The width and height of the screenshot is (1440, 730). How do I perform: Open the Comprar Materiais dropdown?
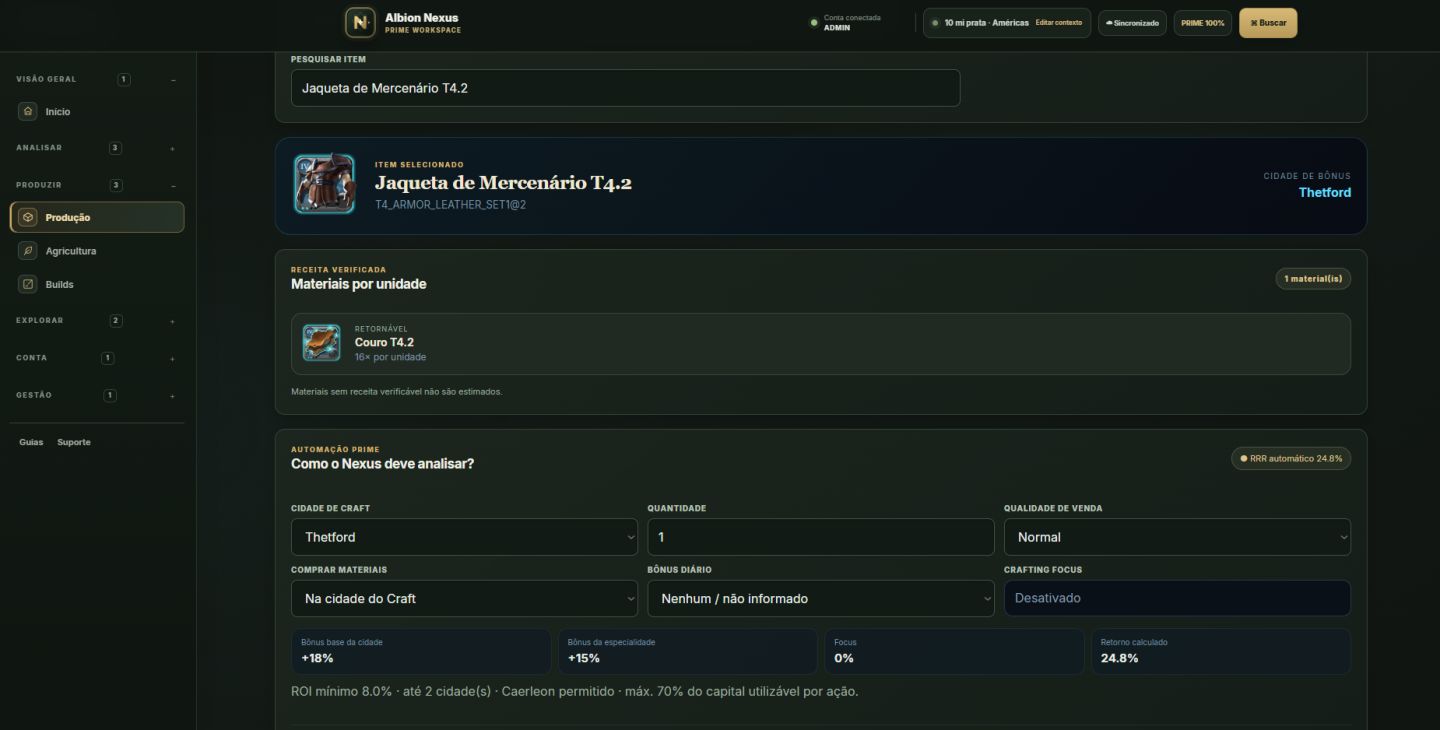[x=464, y=598]
